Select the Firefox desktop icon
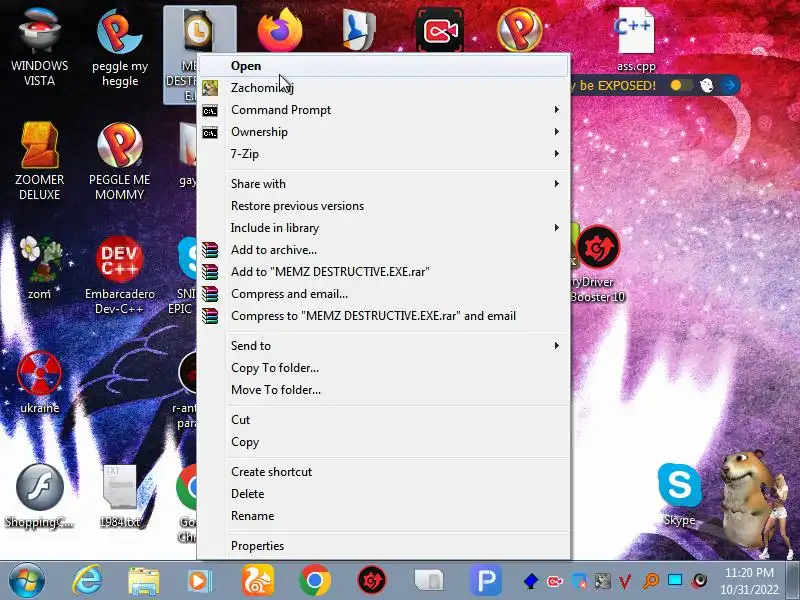Image resolution: width=800 pixels, height=600 pixels. pos(280,30)
